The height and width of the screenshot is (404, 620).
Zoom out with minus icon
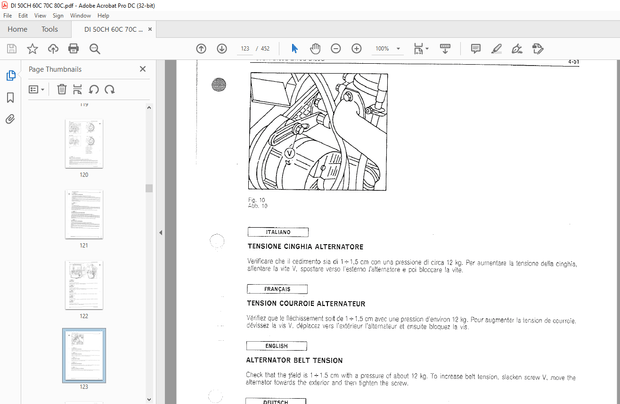click(x=336, y=49)
